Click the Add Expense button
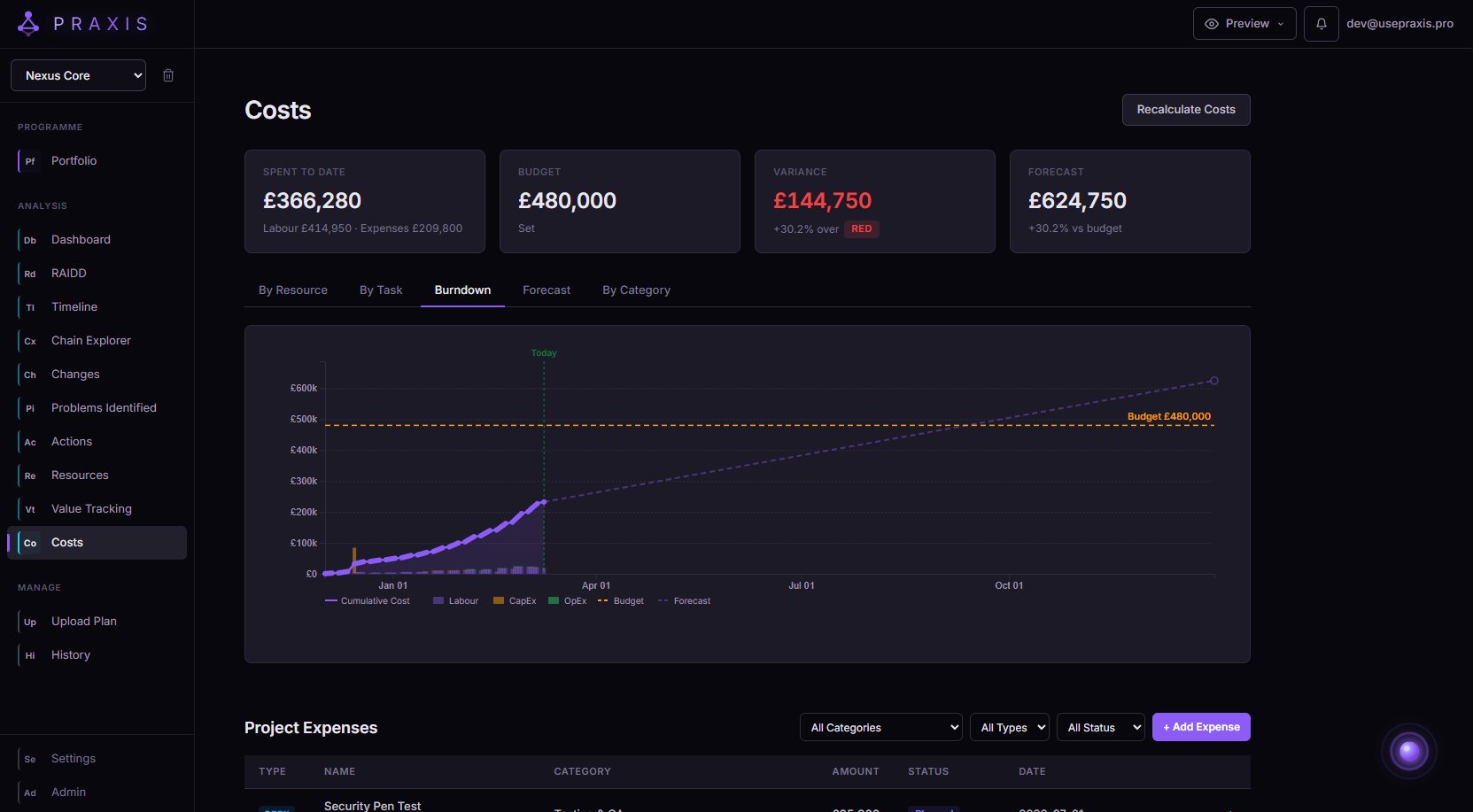The width and height of the screenshot is (1473, 812). click(1200, 727)
